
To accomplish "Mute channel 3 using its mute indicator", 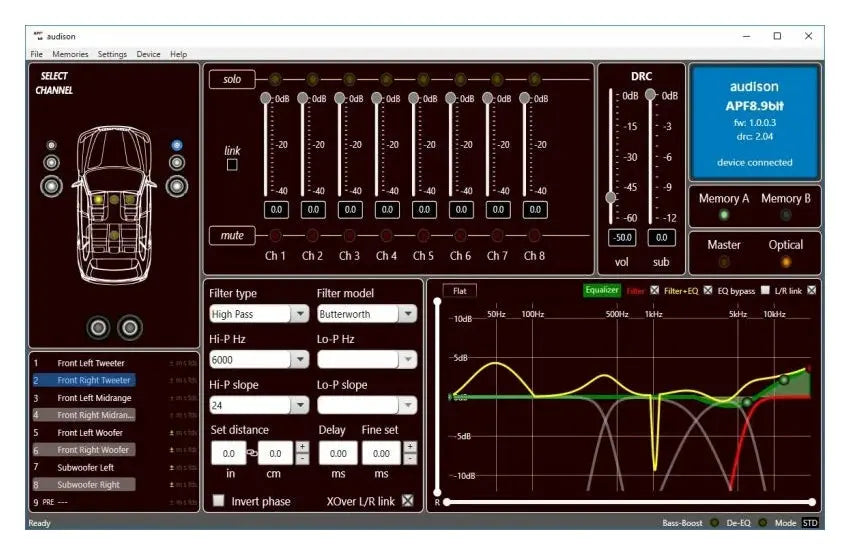I will pyautogui.click(x=349, y=236).
